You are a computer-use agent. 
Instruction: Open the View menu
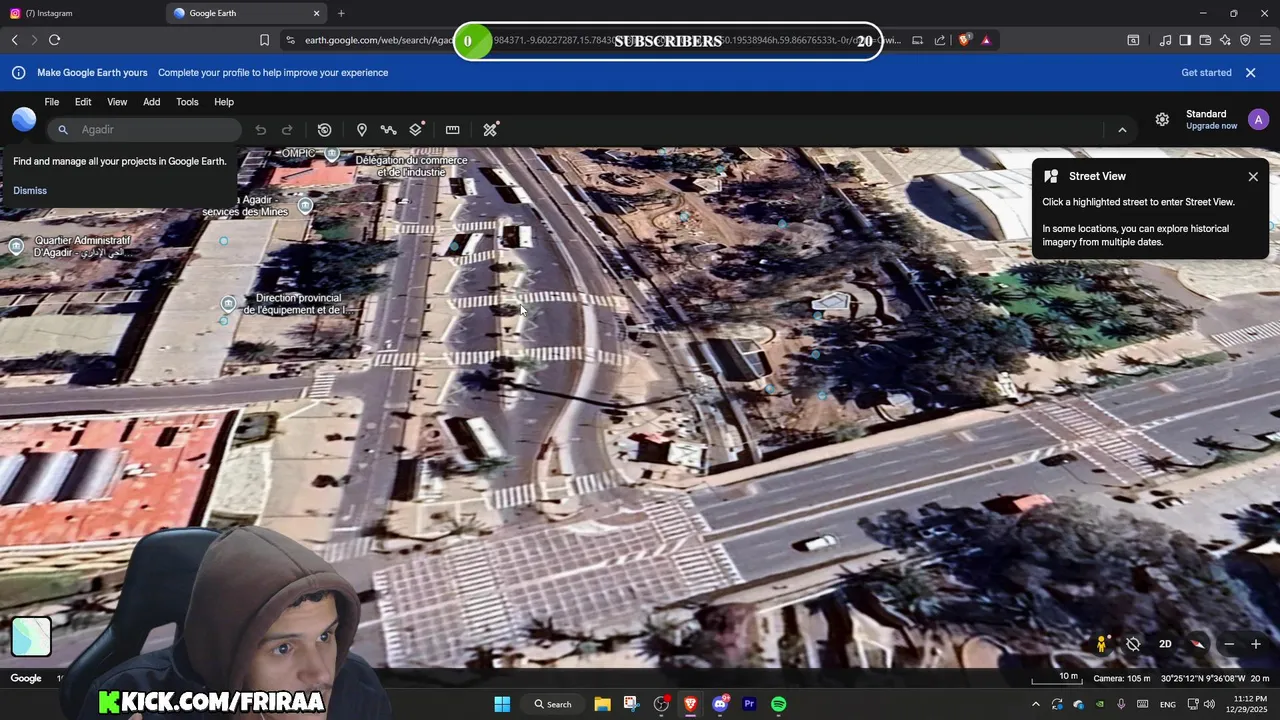(117, 102)
